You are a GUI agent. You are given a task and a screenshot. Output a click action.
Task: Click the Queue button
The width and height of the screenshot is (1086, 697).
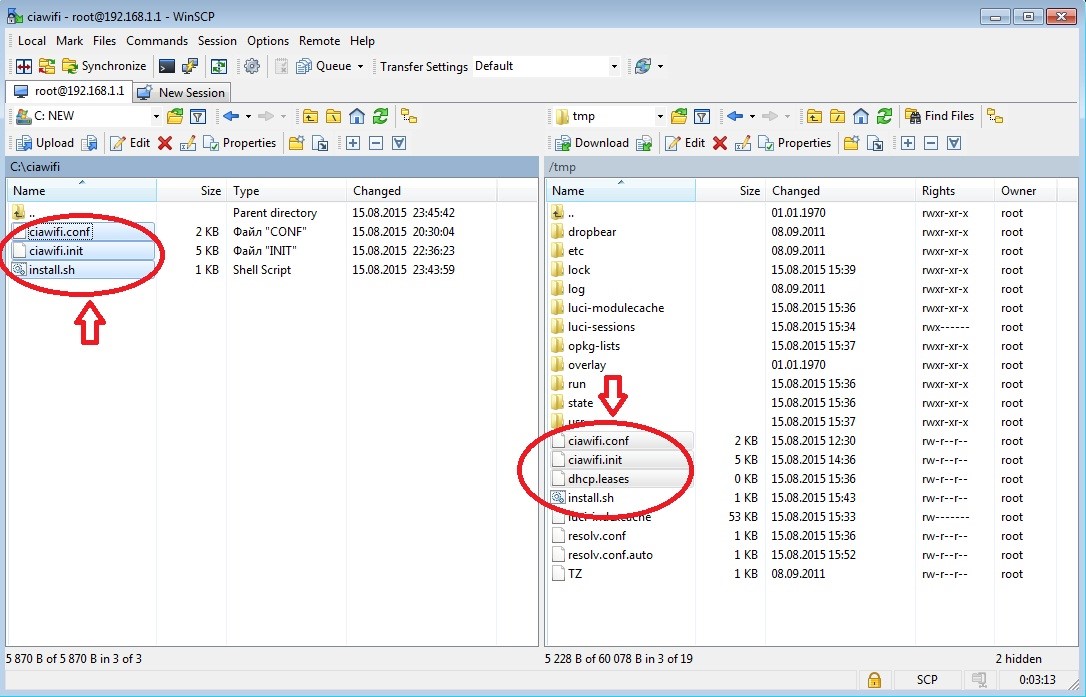pos(324,66)
